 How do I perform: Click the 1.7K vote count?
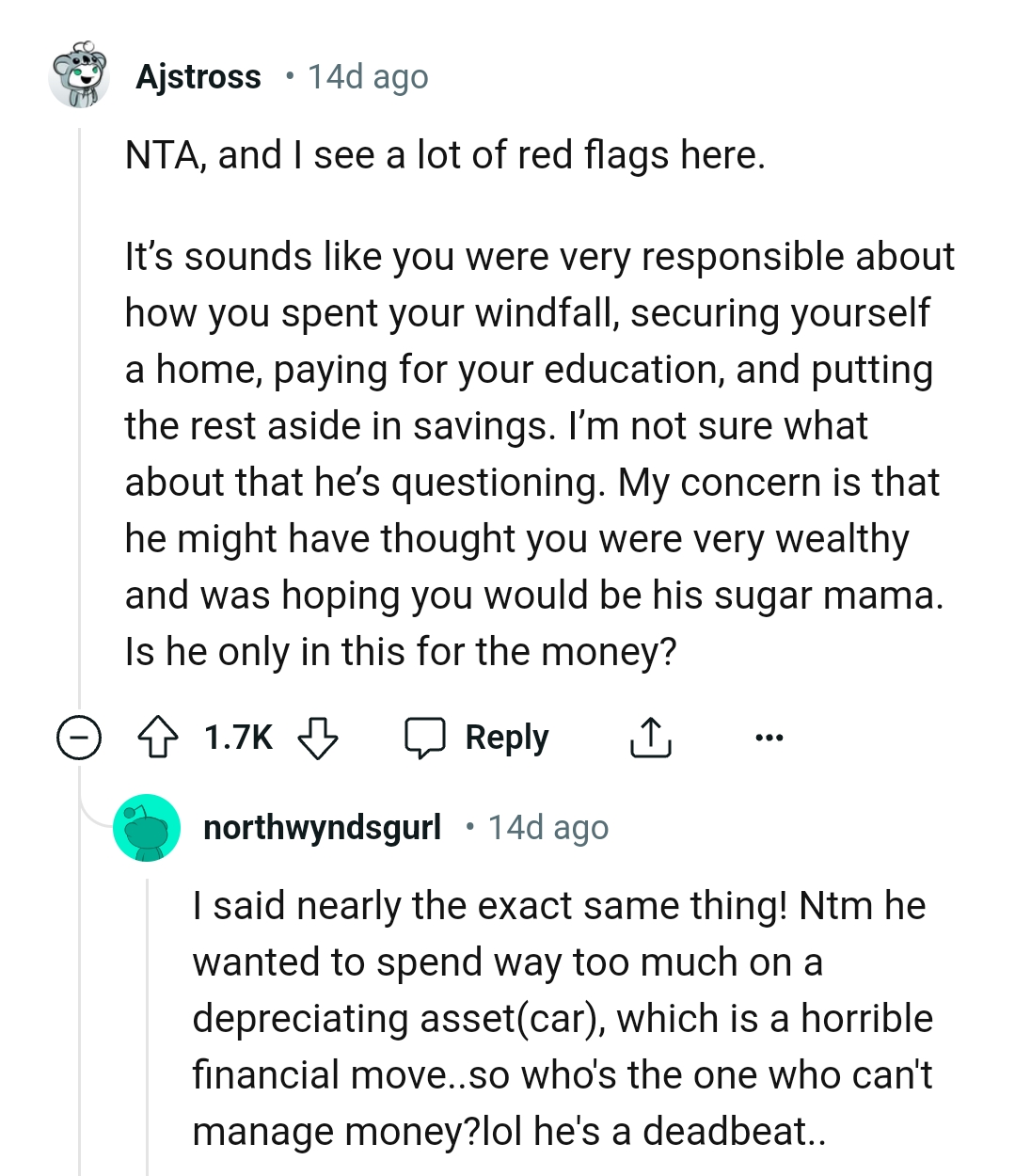(238, 737)
